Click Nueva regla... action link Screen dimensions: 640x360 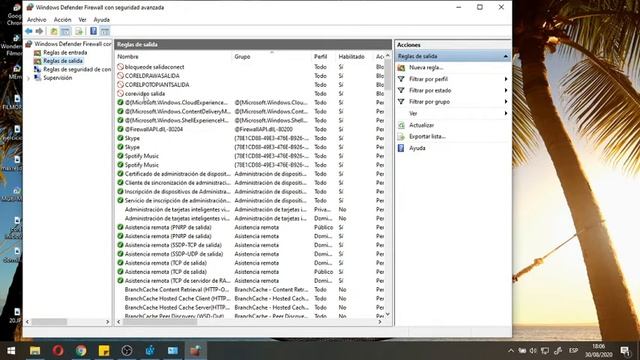click(x=426, y=68)
